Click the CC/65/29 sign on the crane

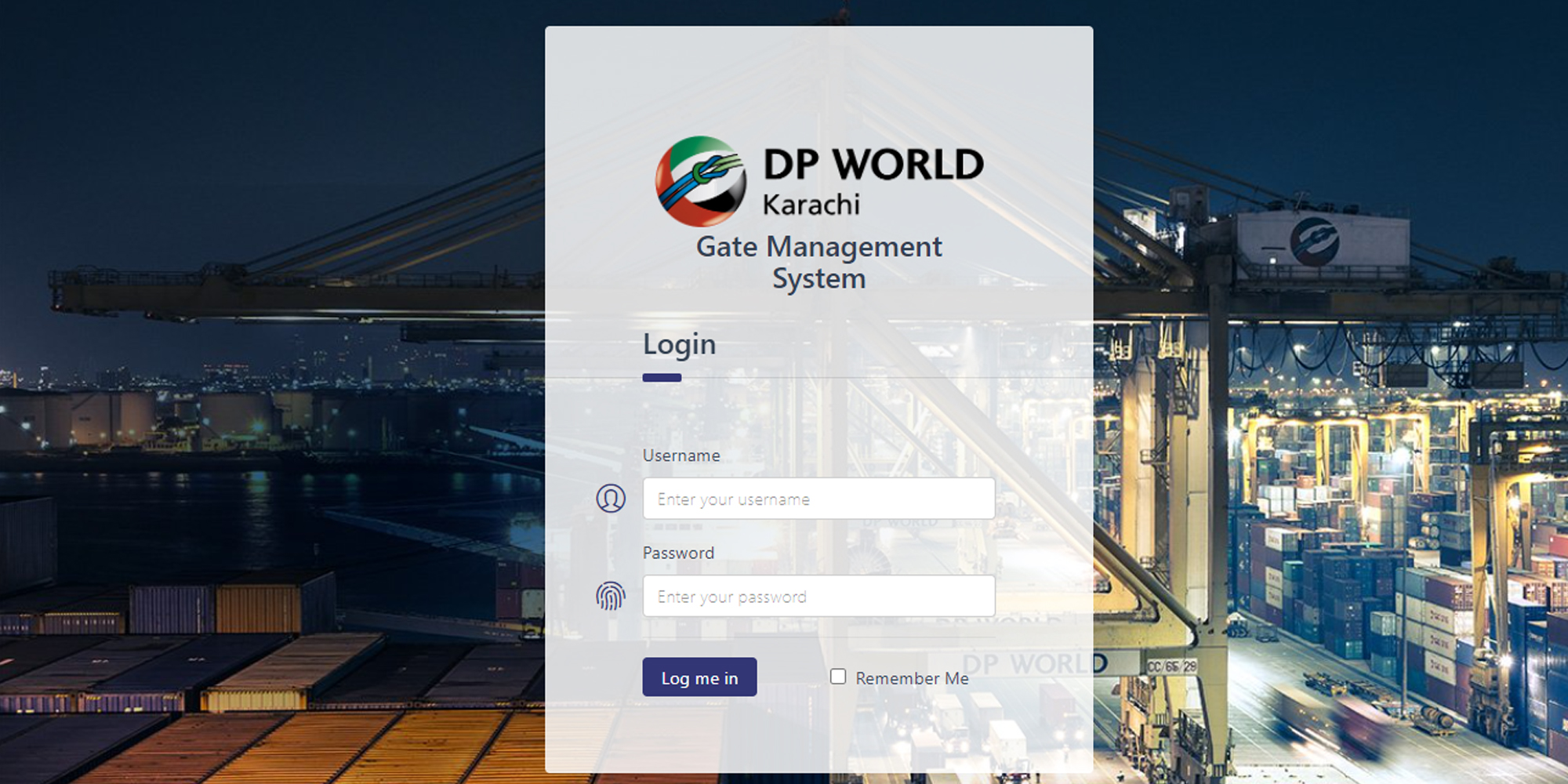pos(1171,666)
